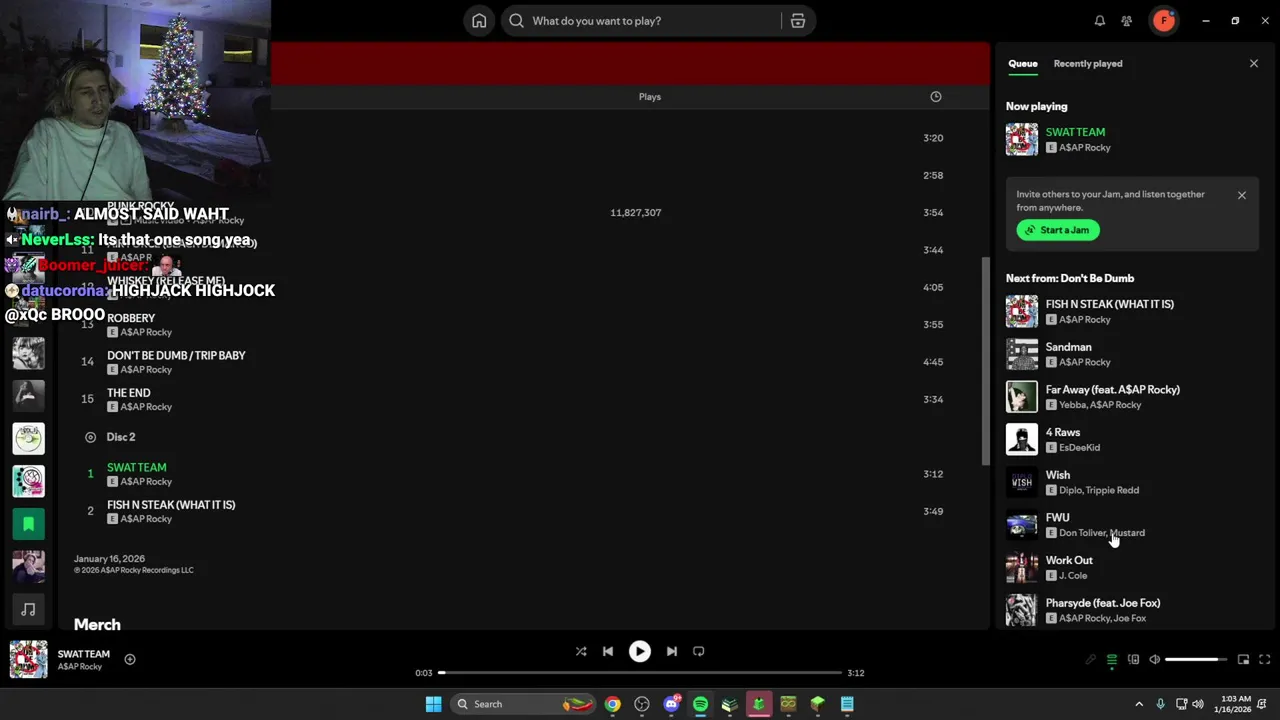Open the green bookmark Your Episodes sidebar item

[28, 524]
